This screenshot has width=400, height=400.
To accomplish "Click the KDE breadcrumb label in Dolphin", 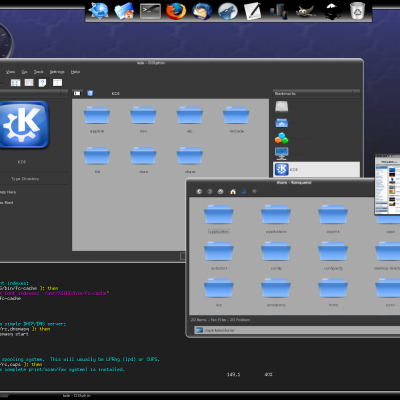I will 116,94.
